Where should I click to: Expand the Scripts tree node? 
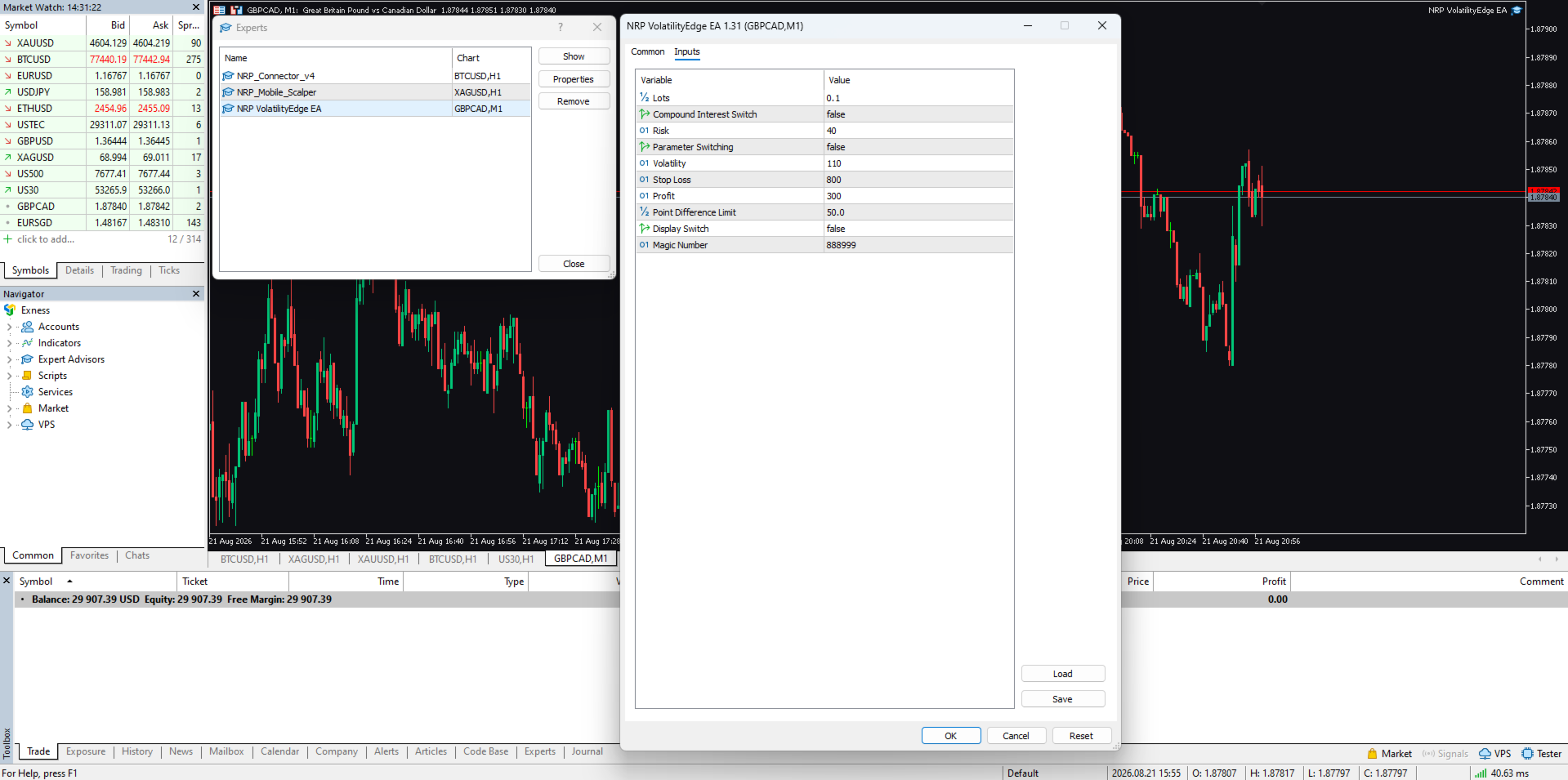[9, 376]
